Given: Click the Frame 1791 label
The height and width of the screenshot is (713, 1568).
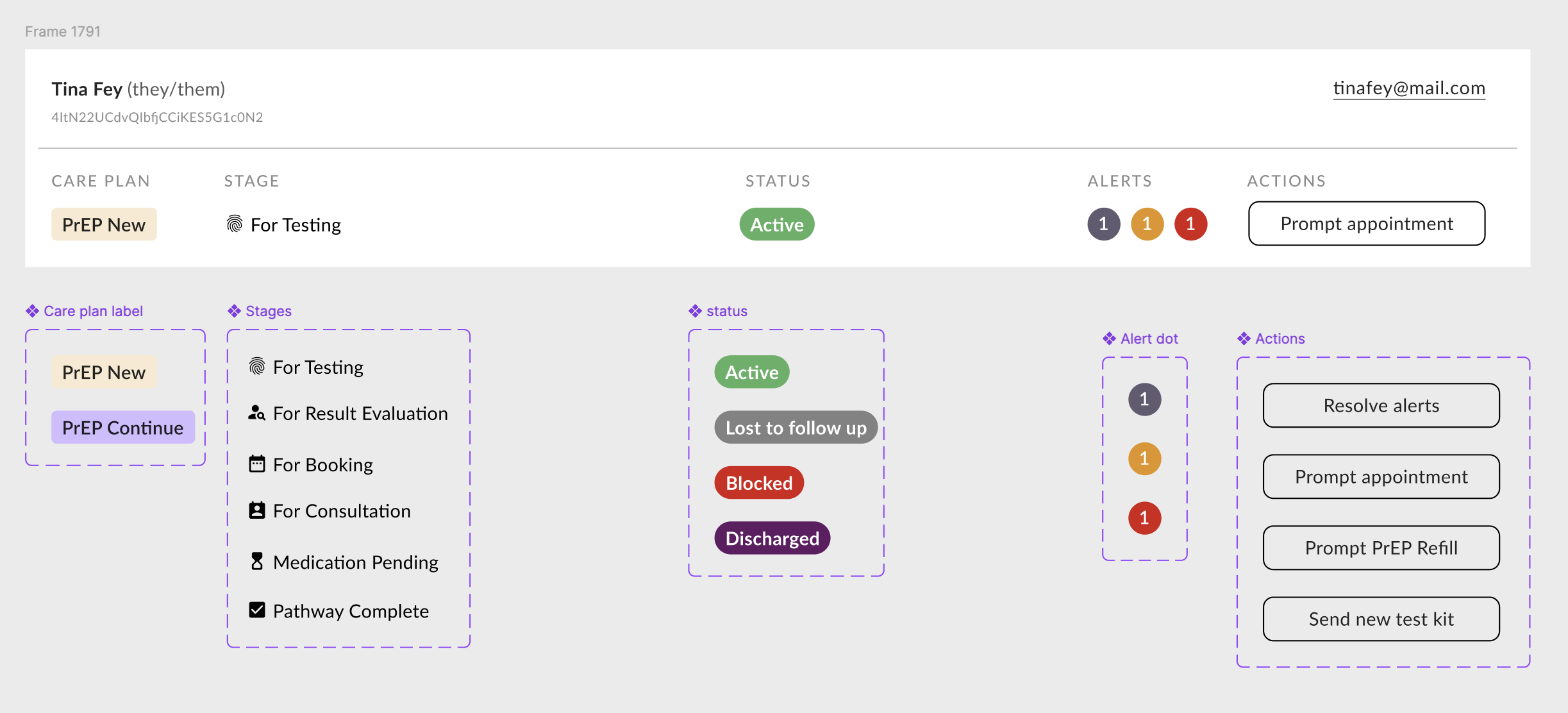Looking at the screenshot, I should point(63,31).
